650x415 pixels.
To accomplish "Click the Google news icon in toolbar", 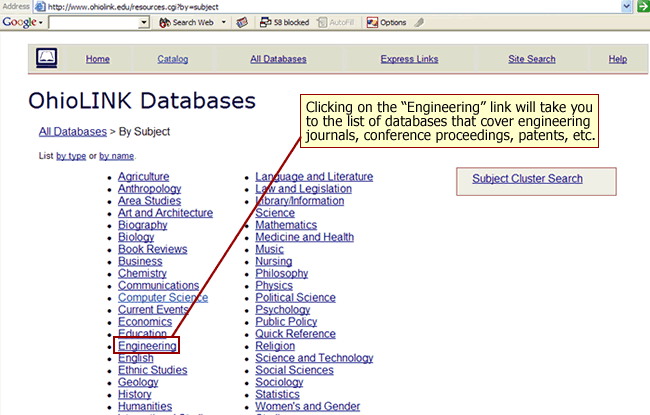I will click(242, 22).
